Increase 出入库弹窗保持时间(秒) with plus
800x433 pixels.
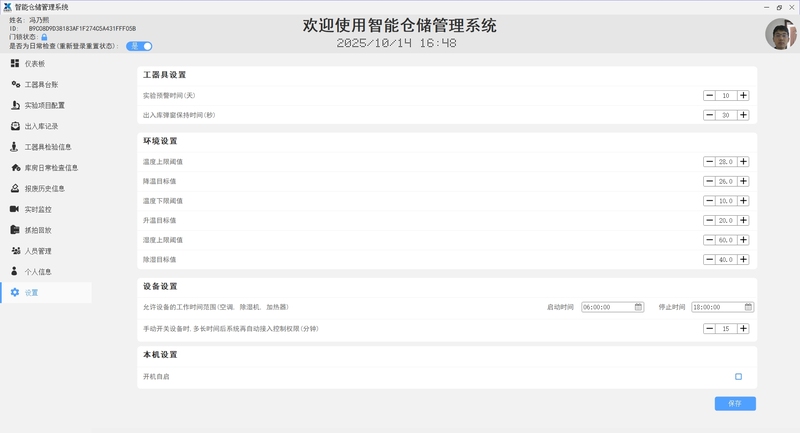pos(743,115)
